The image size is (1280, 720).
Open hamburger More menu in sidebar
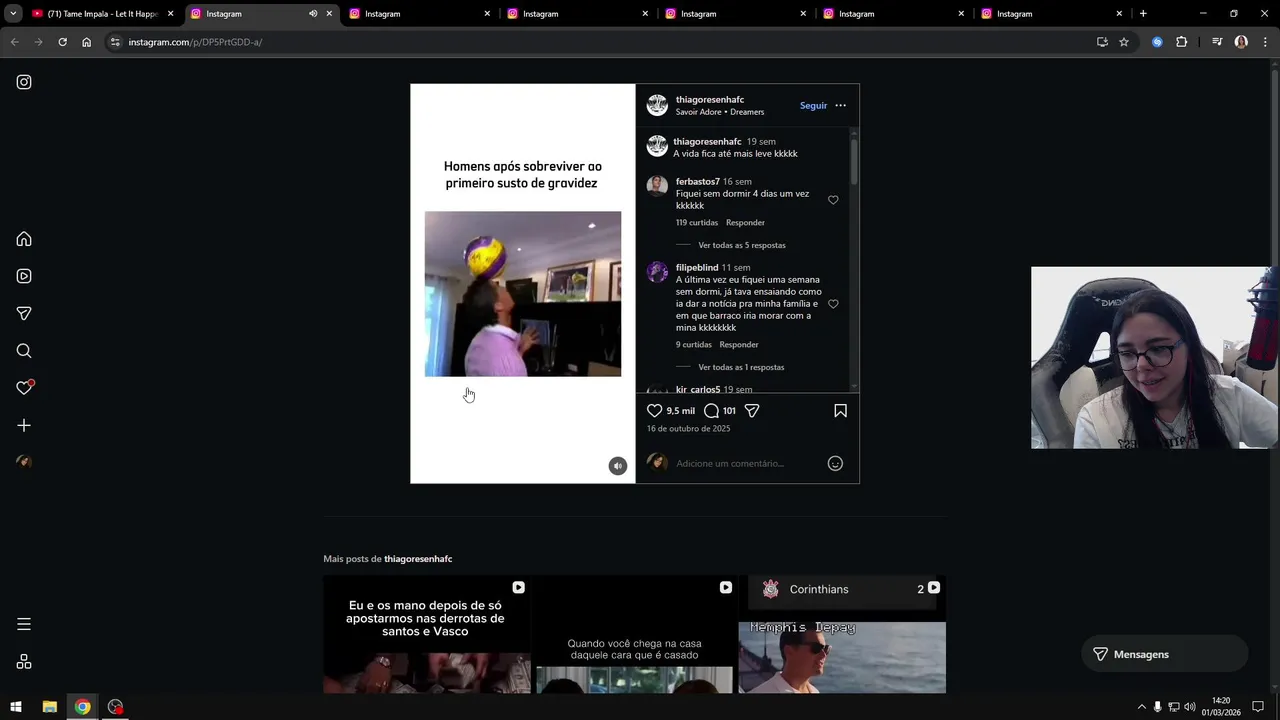coord(24,624)
